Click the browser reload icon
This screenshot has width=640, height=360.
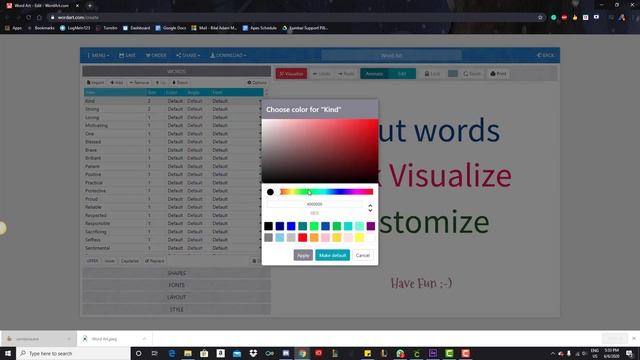coord(29,18)
